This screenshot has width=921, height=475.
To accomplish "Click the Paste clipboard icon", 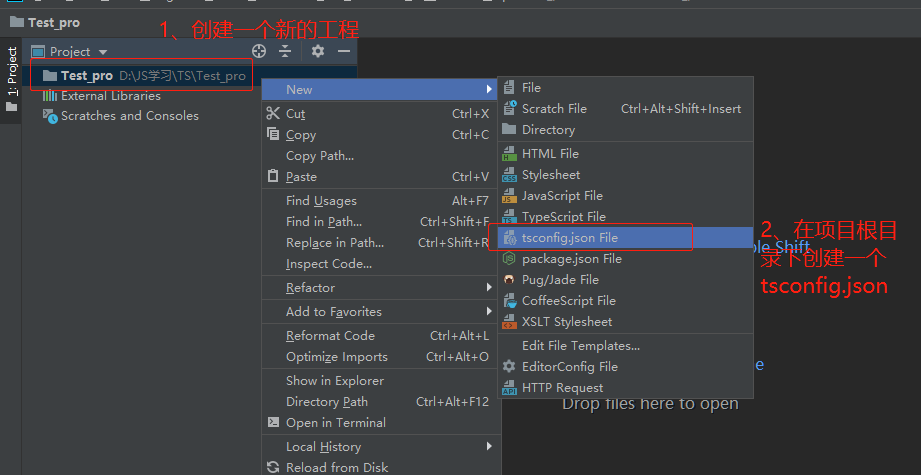I will [273, 176].
